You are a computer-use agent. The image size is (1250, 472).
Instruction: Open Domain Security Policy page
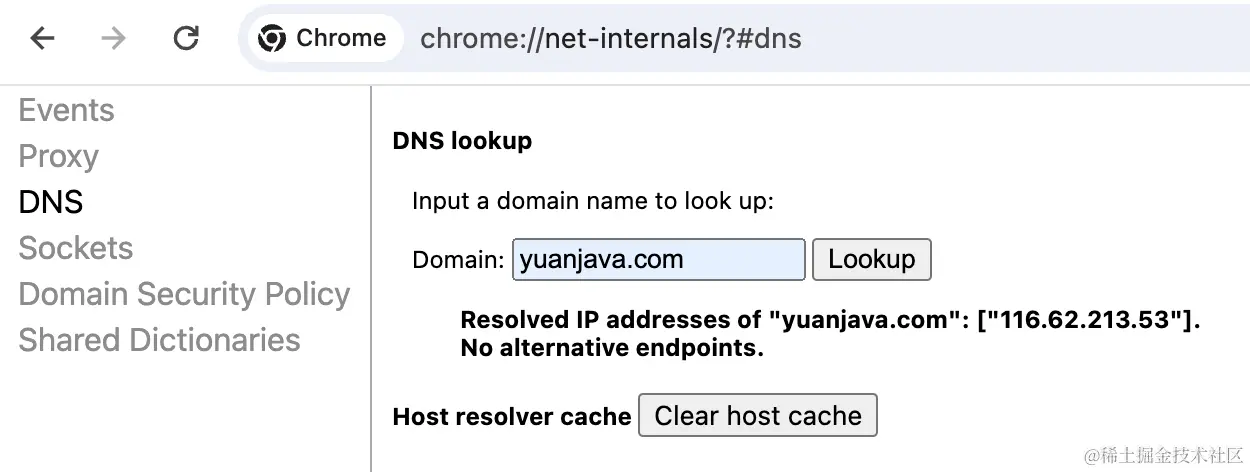point(184,294)
